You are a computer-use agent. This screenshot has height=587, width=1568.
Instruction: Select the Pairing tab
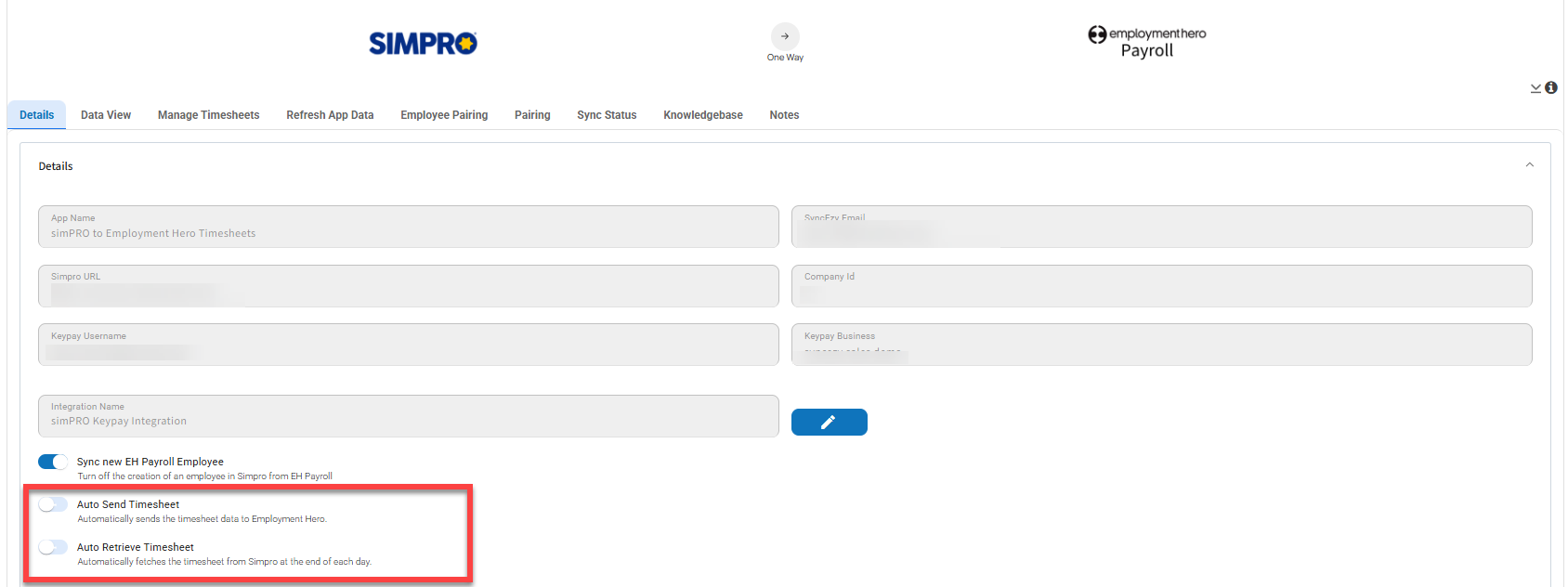click(532, 115)
